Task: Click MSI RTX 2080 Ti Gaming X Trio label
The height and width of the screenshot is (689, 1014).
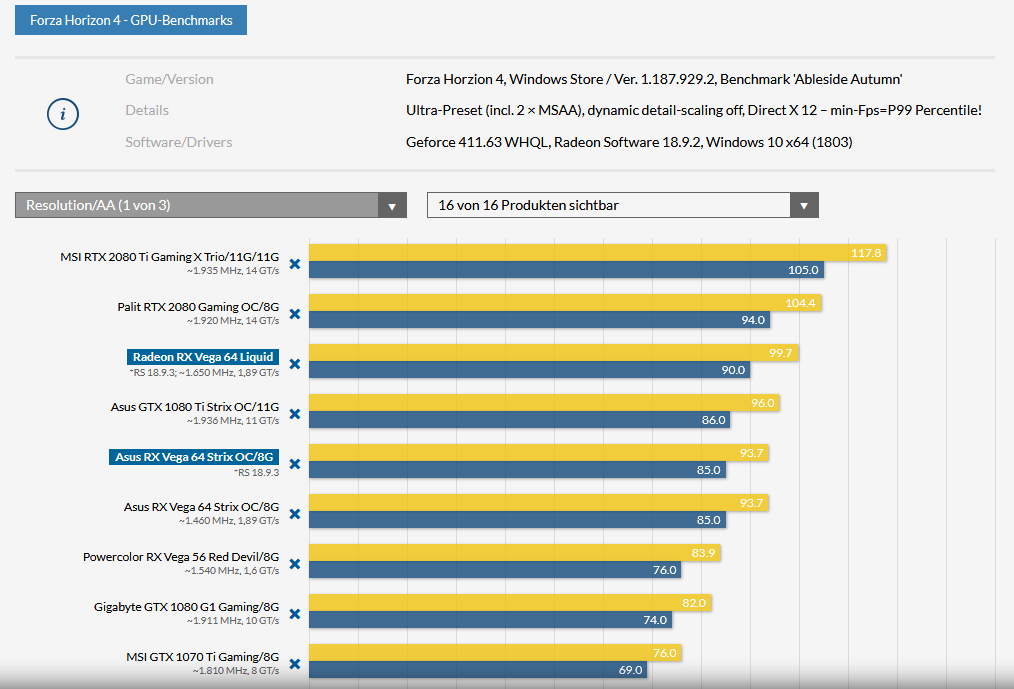Action: (x=169, y=257)
